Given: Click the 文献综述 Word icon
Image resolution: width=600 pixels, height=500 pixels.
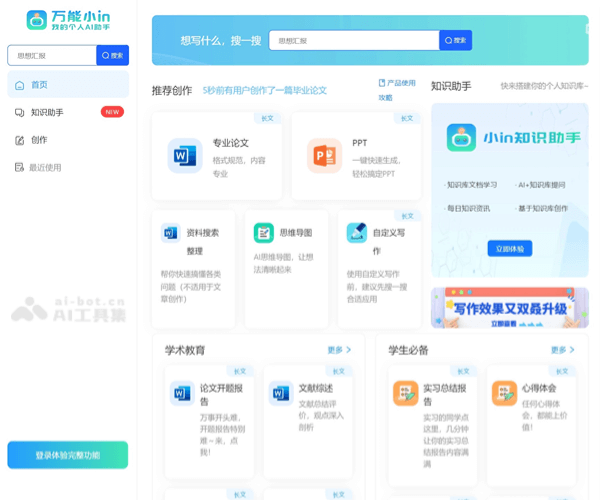Looking at the screenshot, I should (x=280, y=393).
